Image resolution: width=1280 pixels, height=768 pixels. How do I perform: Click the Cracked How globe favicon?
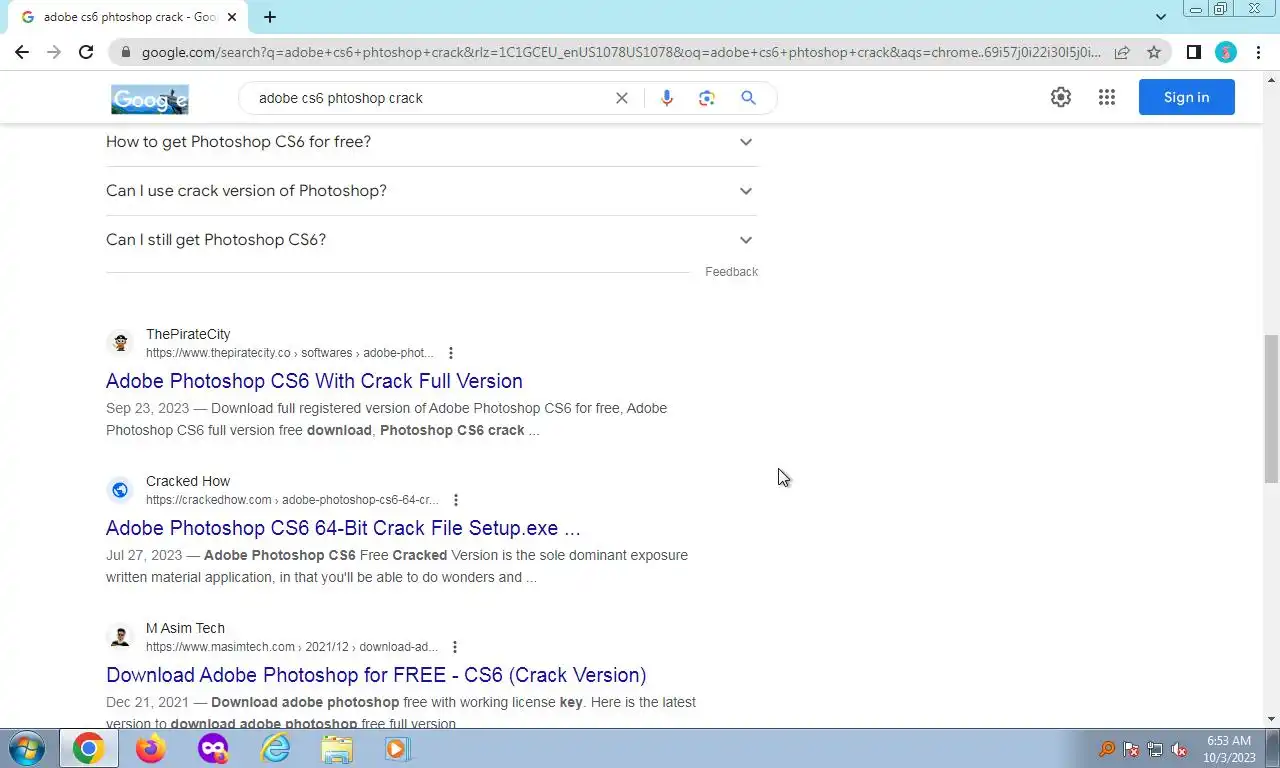coord(120,490)
